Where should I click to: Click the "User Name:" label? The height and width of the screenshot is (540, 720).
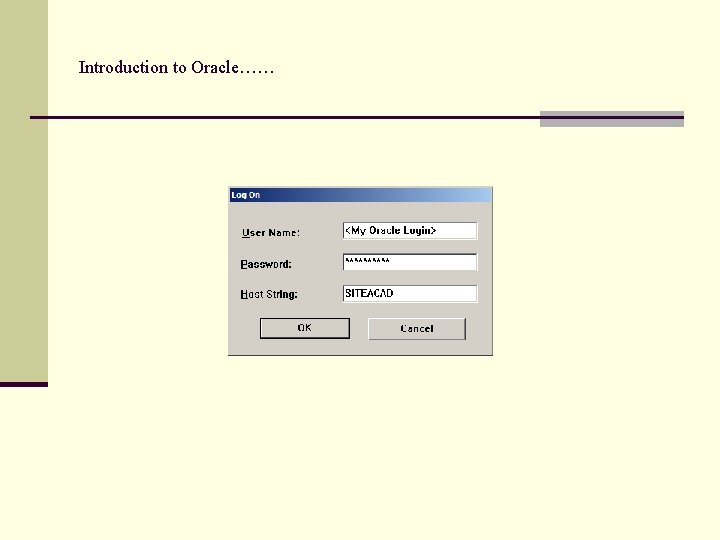[x=270, y=233]
